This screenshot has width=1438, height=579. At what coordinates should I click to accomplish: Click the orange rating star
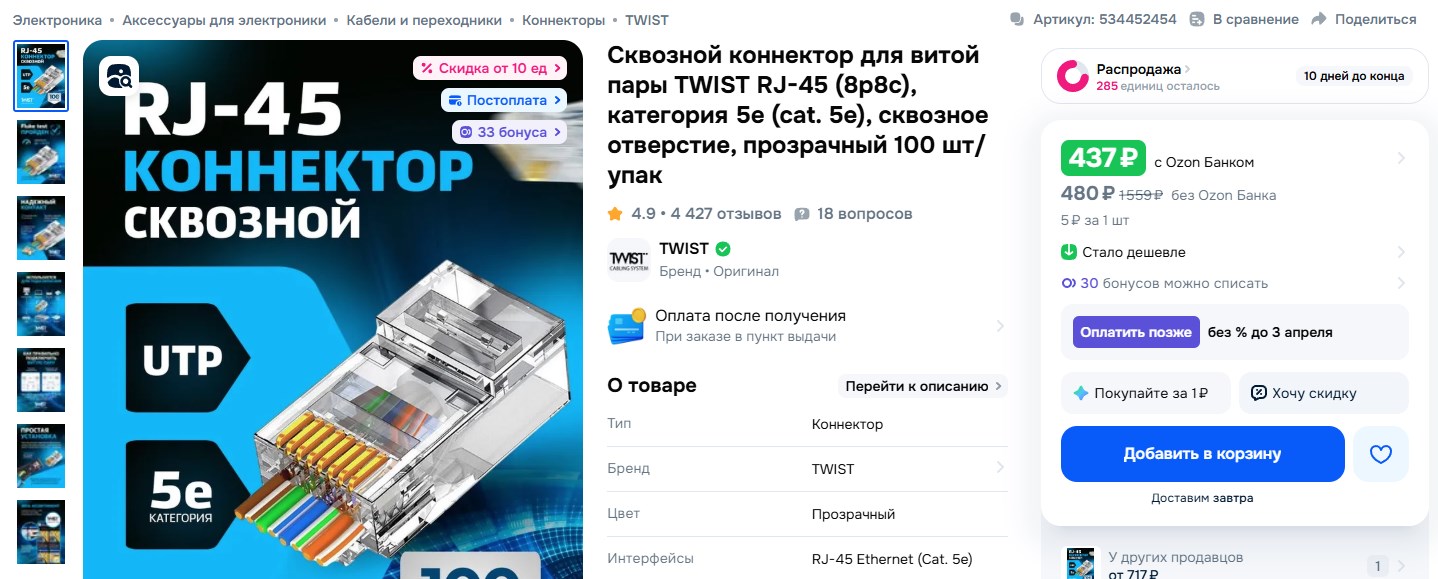tap(615, 214)
